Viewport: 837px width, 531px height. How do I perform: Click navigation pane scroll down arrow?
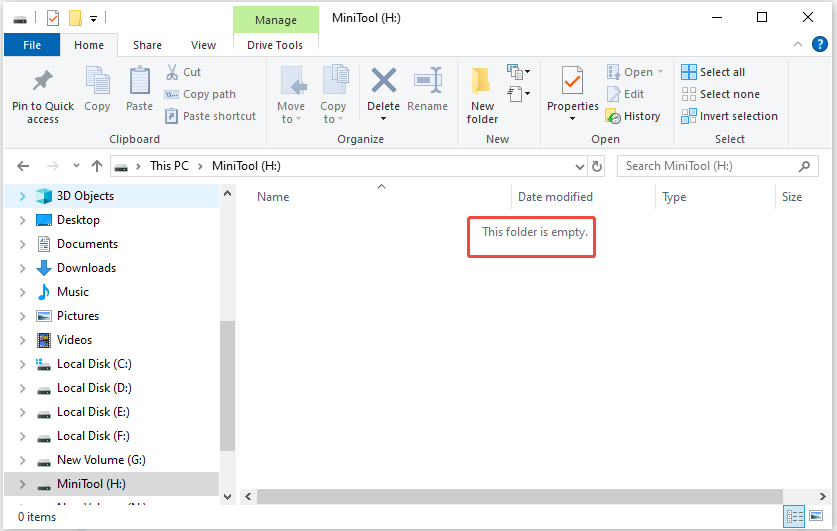tap(227, 497)
